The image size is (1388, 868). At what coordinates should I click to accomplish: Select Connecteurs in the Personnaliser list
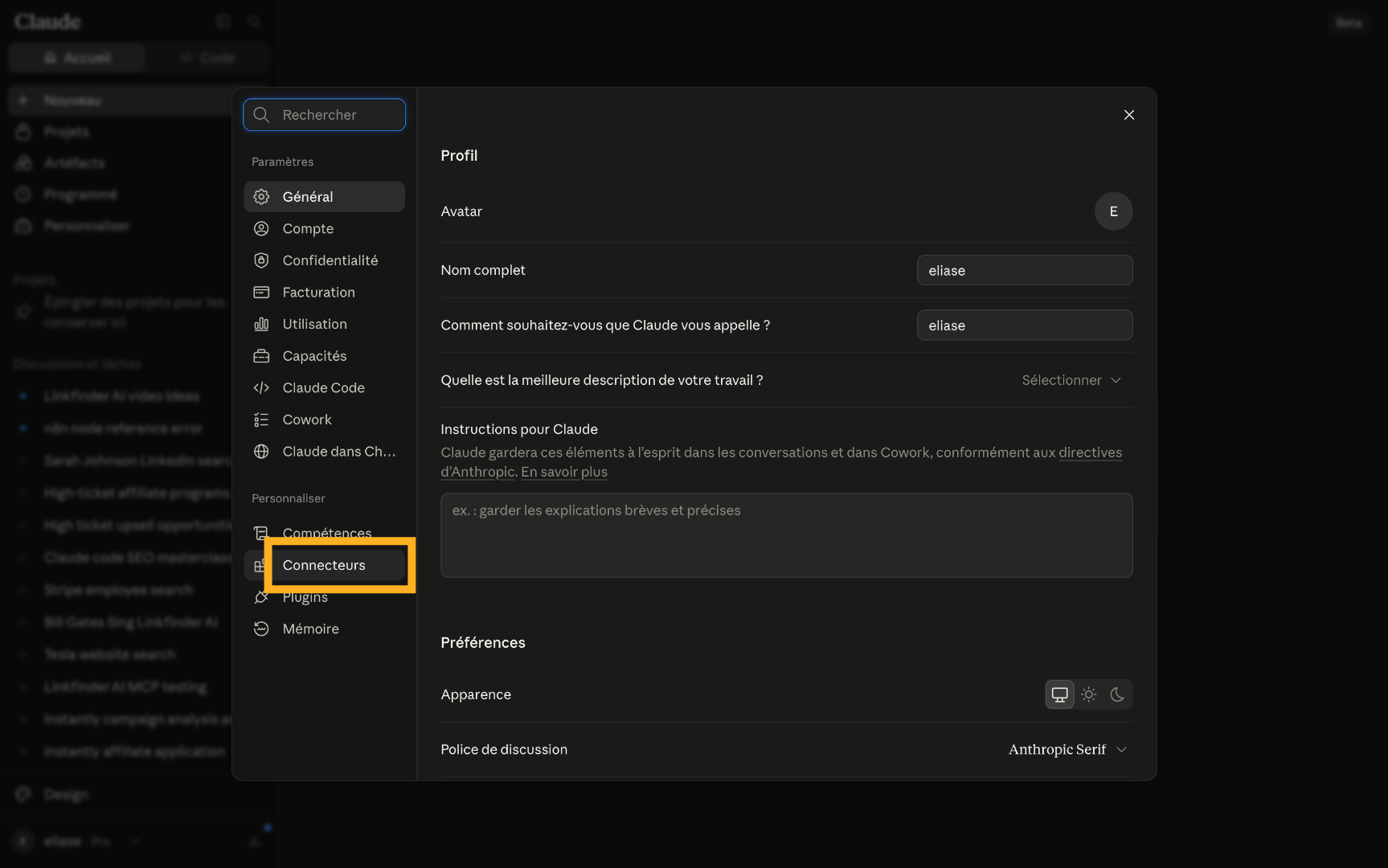pos(324,565)
